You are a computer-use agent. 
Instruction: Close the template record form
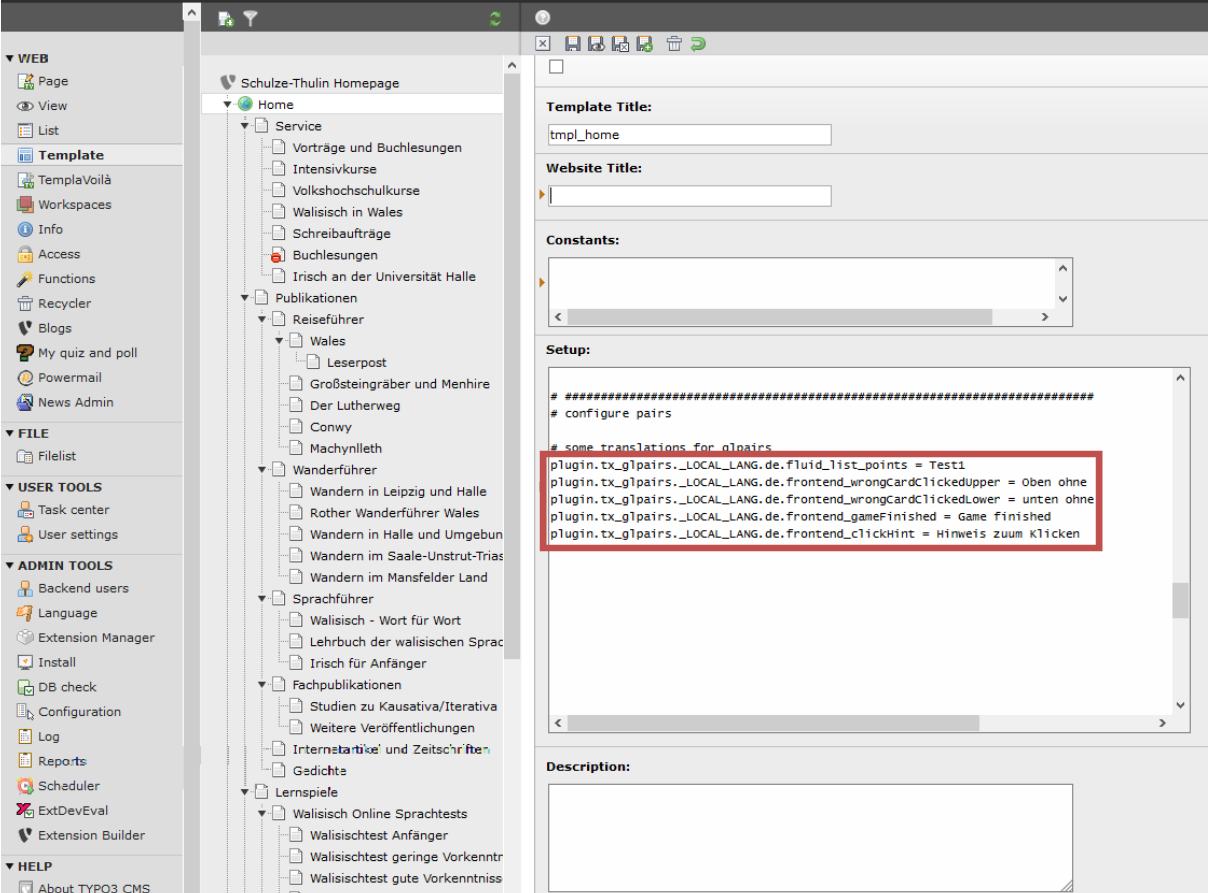tap(543, 44)
